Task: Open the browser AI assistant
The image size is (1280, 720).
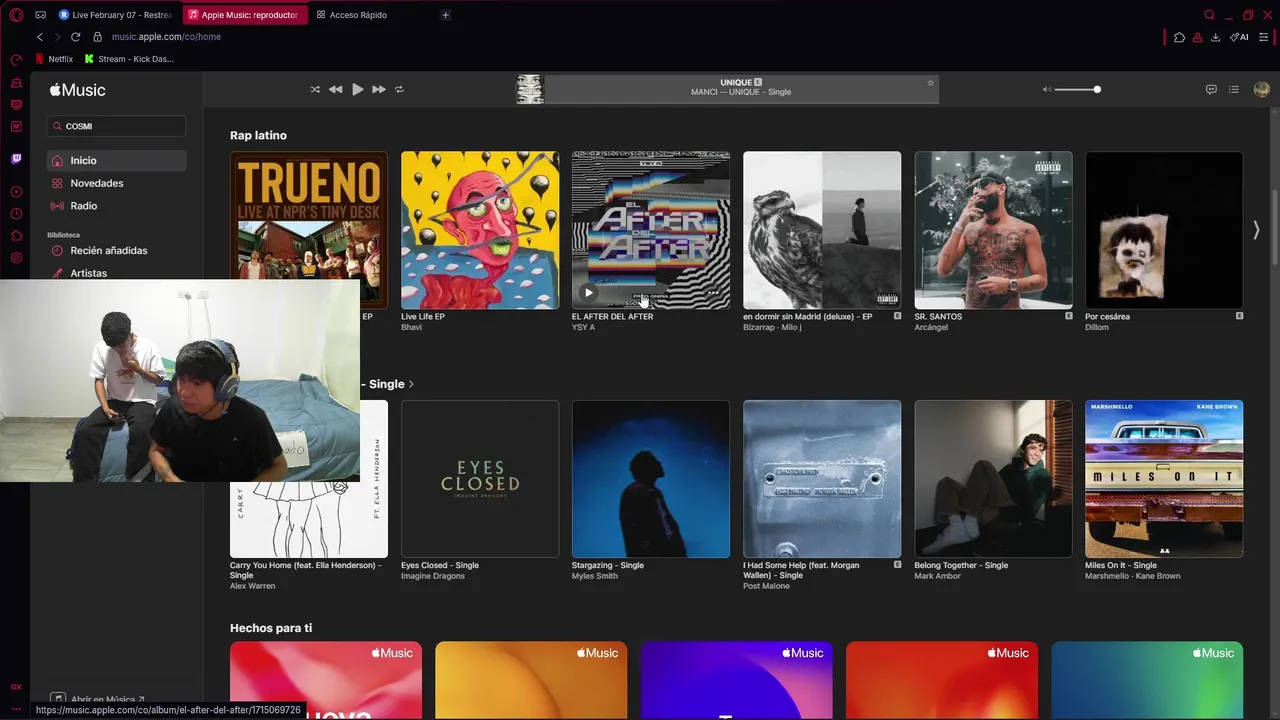Action: pos(1239,37)
